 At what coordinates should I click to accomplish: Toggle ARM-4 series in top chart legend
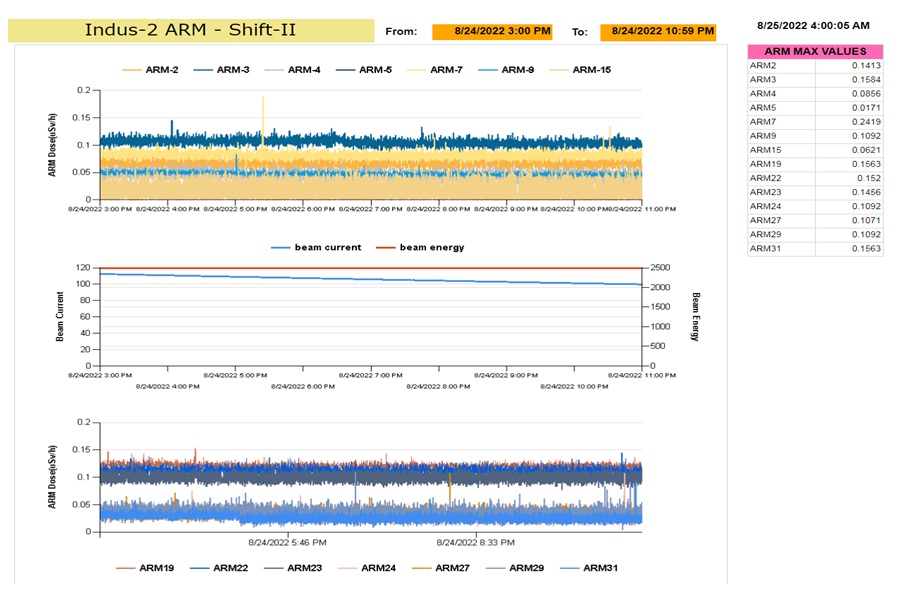tap(293, 69)
